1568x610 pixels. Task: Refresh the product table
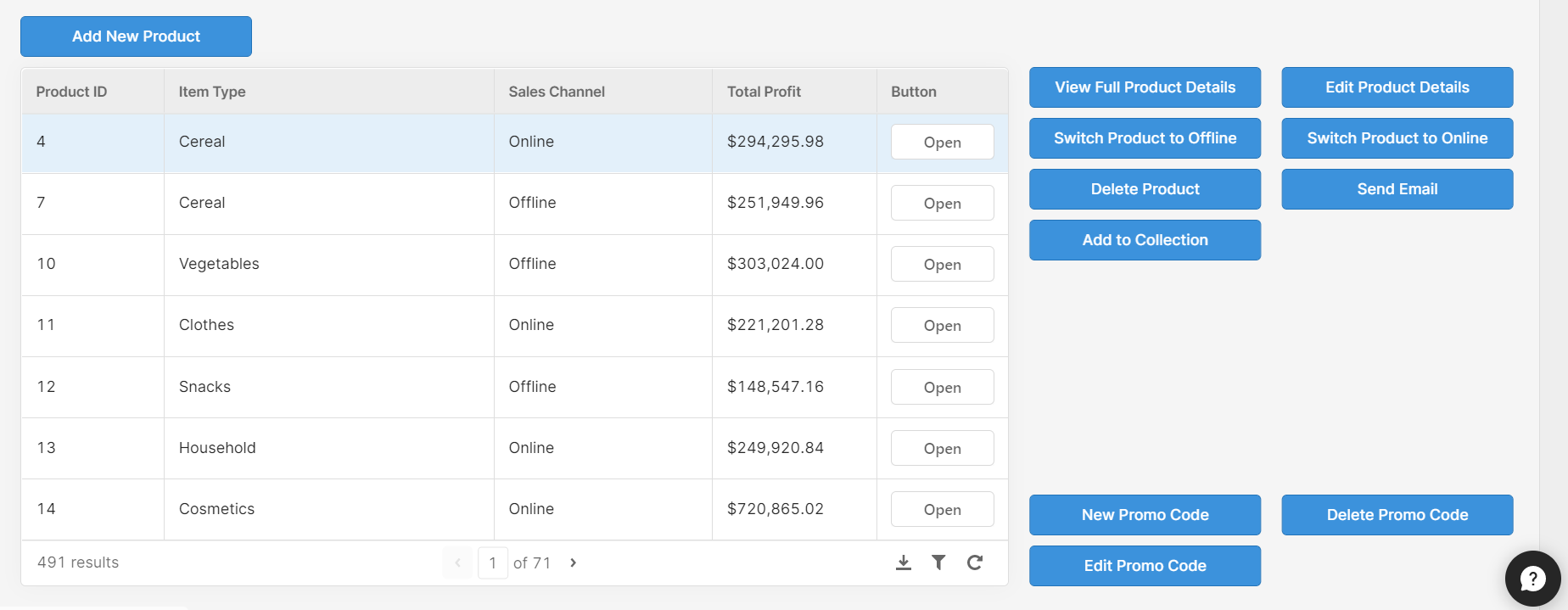975,562
